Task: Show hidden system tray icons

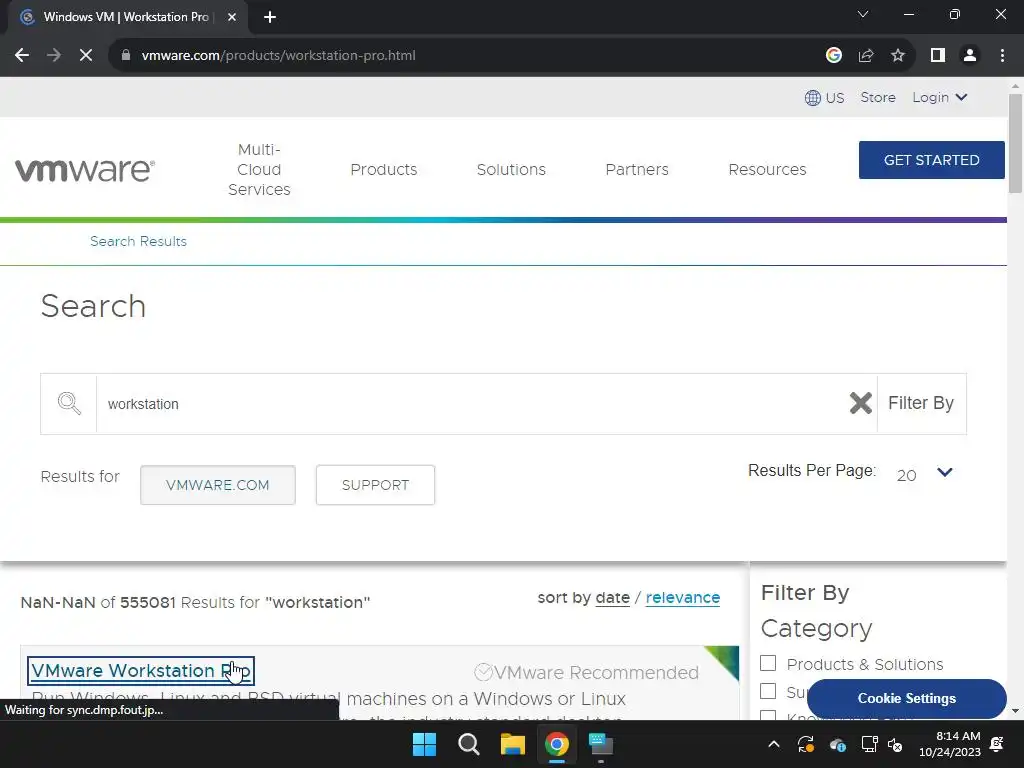Action: [x=774, y=744]
